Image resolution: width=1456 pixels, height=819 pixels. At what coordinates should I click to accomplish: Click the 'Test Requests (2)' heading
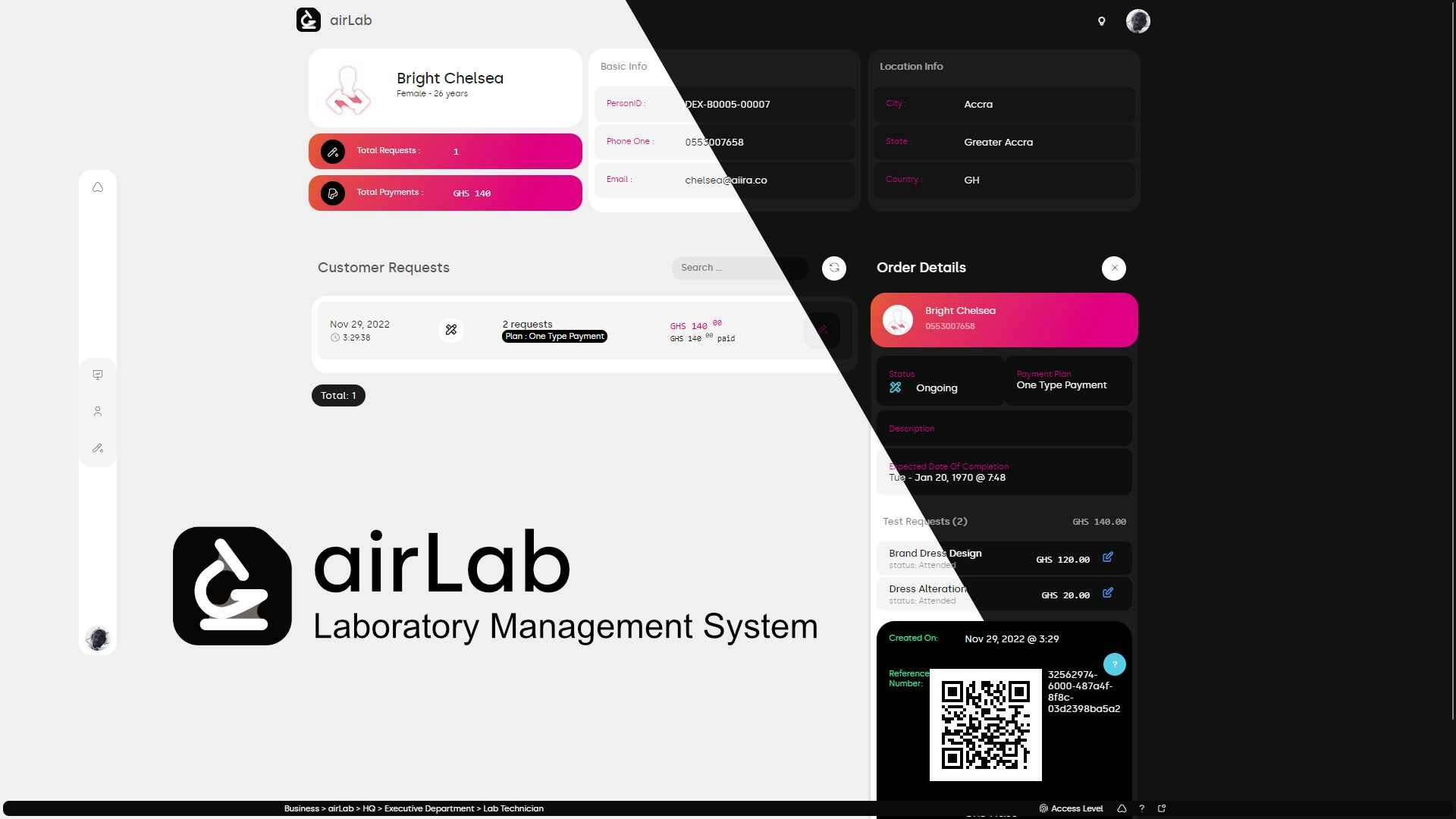click(x=925, y=522)
